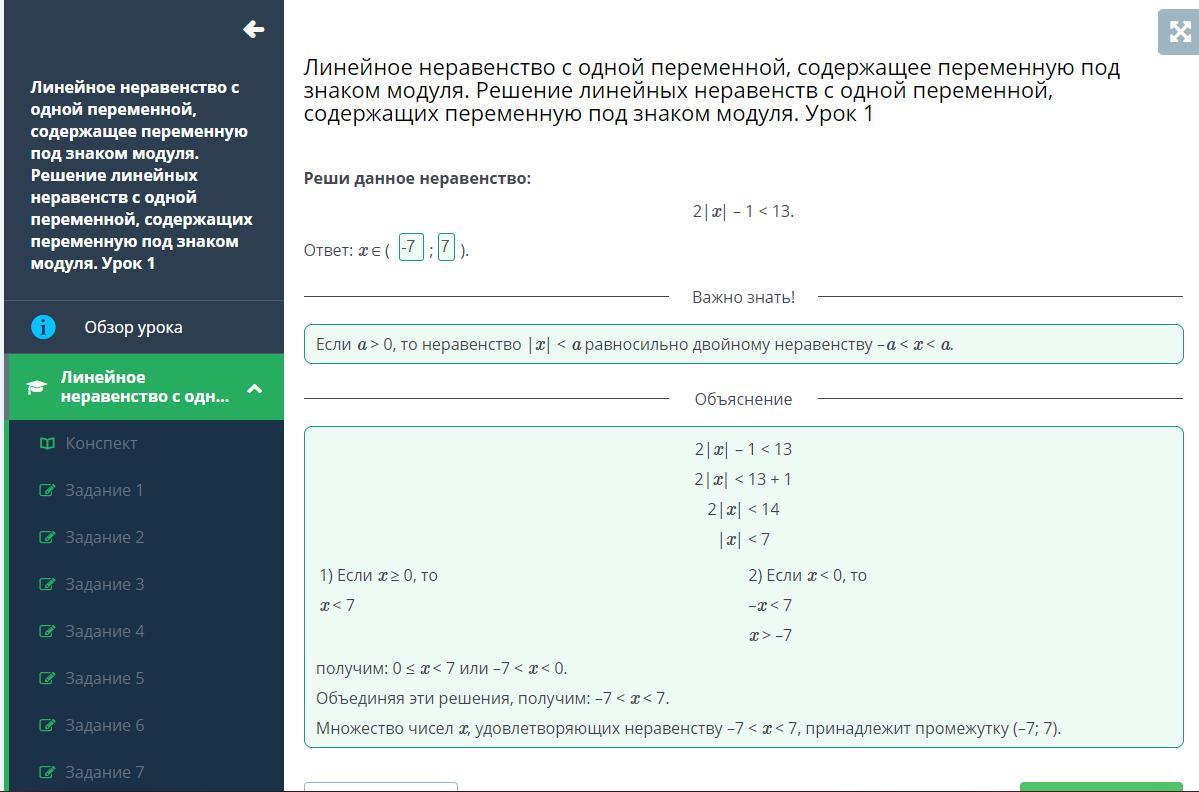Click the graduation cap icon in the green section
The width and height of the screenshot is (1199, 792).
[x=37, y=387]
